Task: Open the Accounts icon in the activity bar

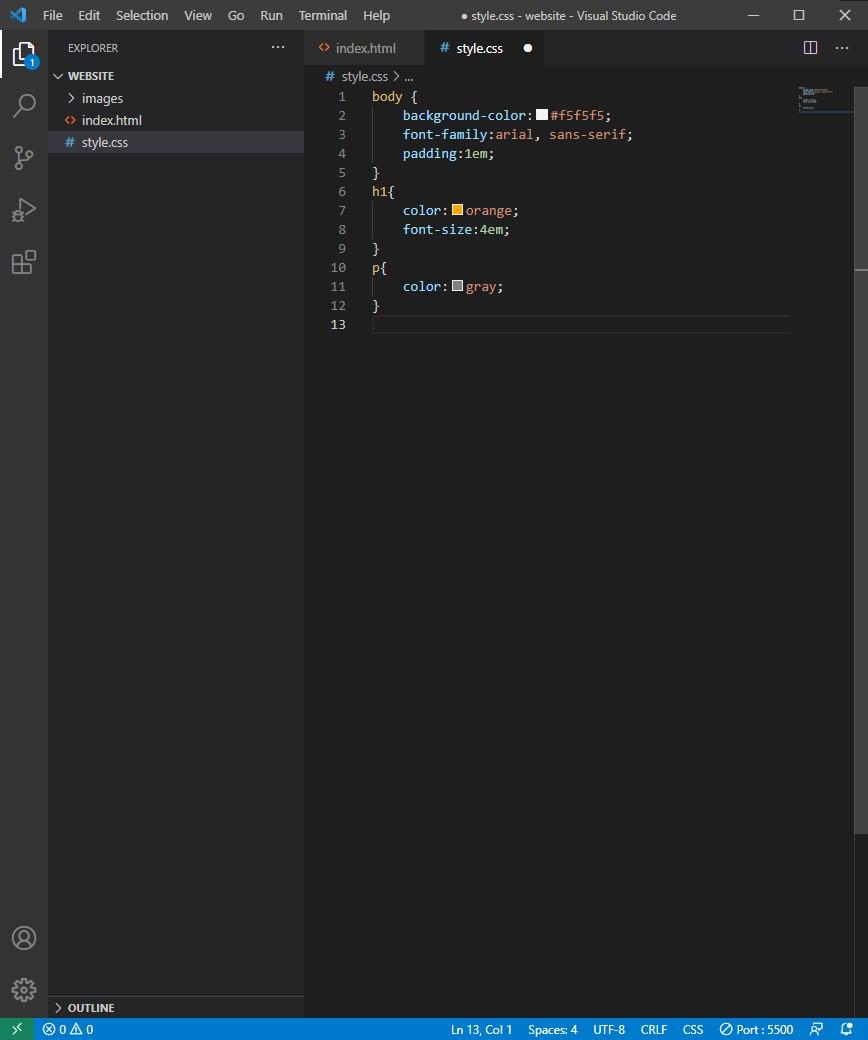Action: pyautogui.click(x=24, y=938)
